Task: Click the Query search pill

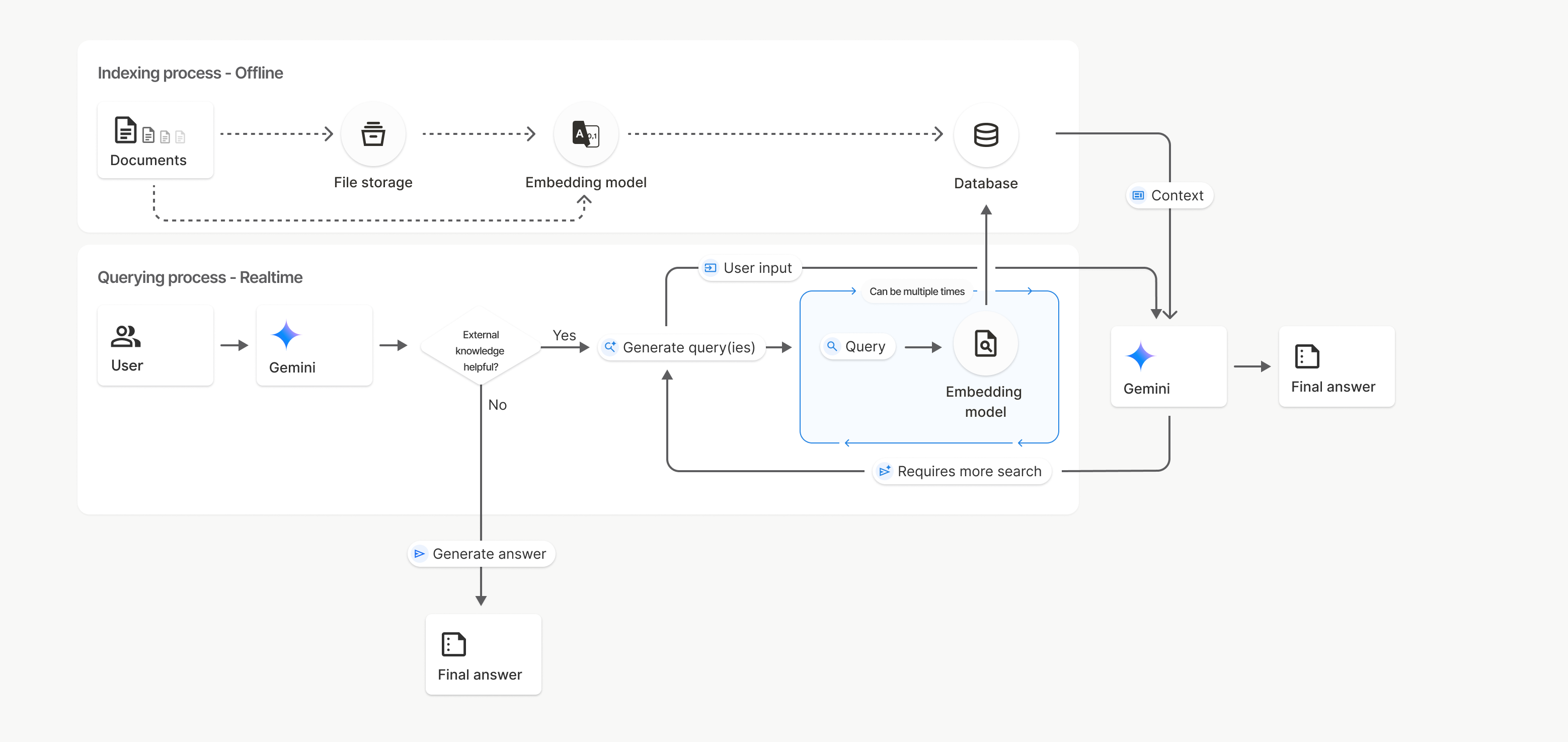Action: coord(856,346)
